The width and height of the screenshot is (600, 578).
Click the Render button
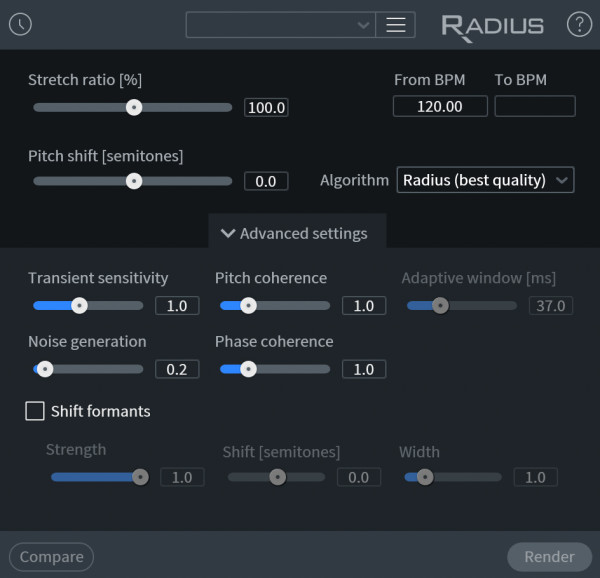[549, 557]
